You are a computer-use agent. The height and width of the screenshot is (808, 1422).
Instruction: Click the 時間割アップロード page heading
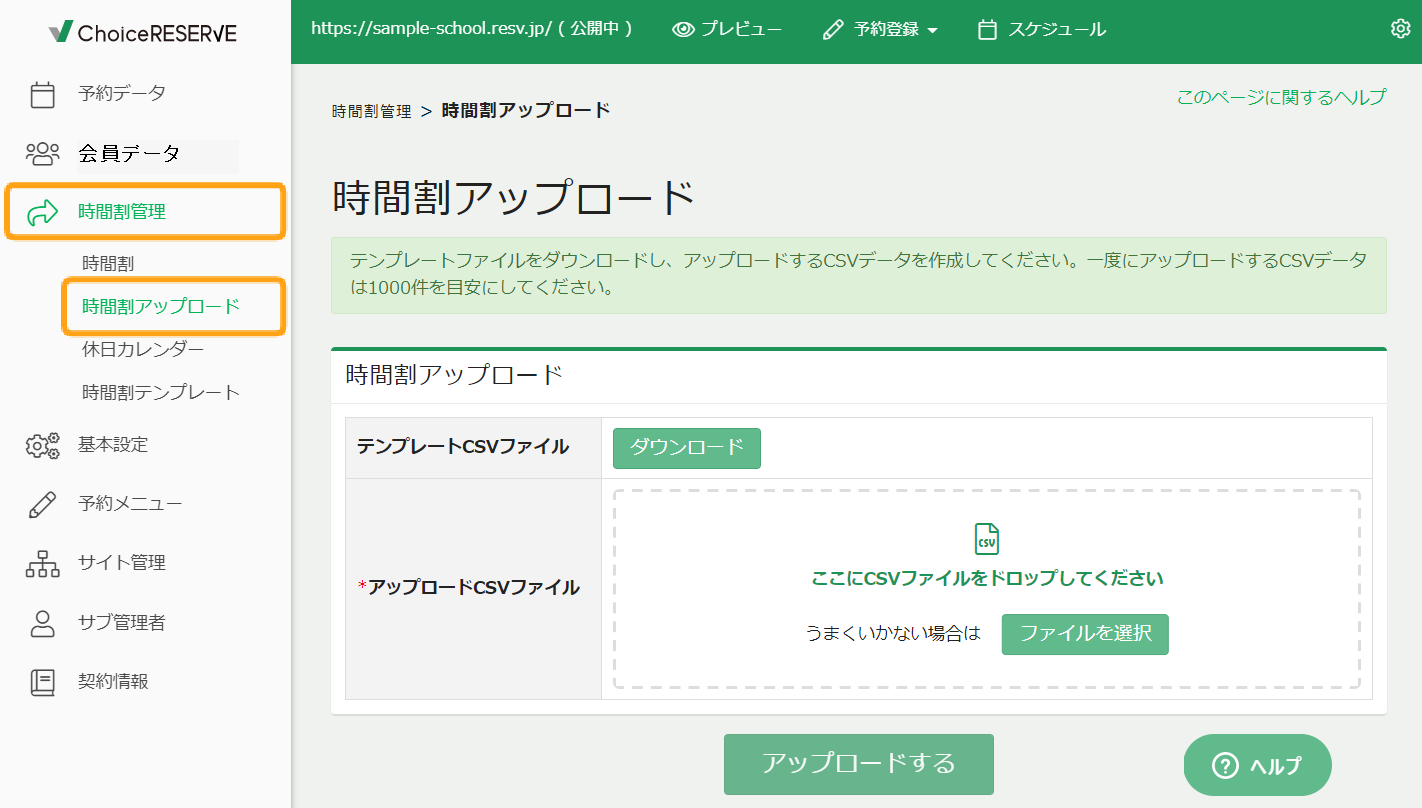(513, 198)
